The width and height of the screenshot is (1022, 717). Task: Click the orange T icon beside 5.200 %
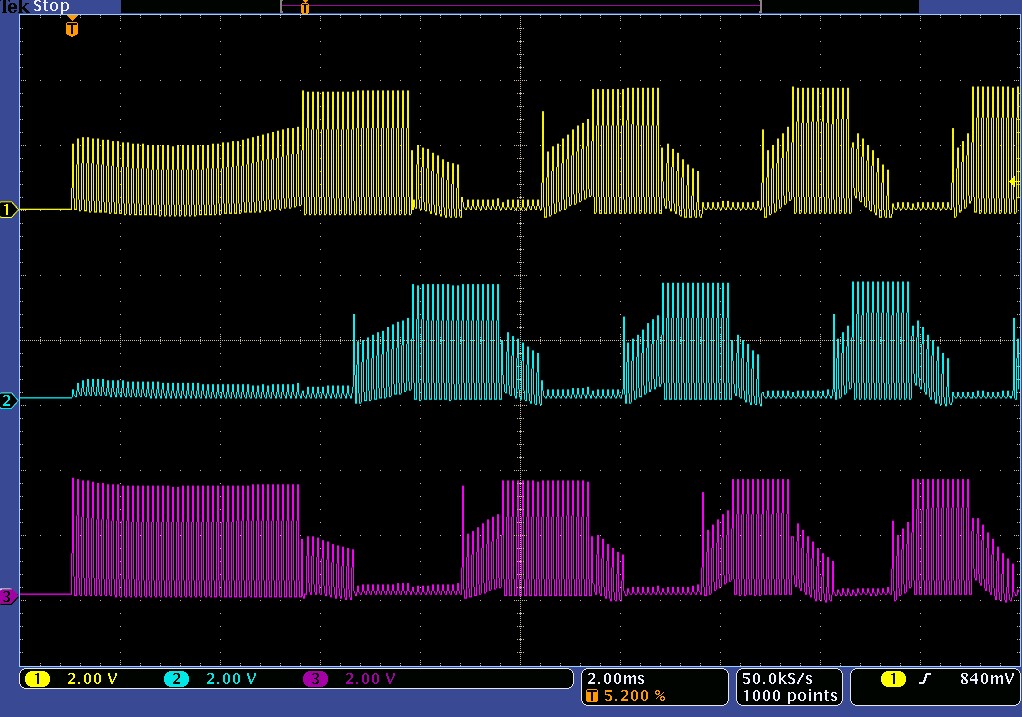592,696
